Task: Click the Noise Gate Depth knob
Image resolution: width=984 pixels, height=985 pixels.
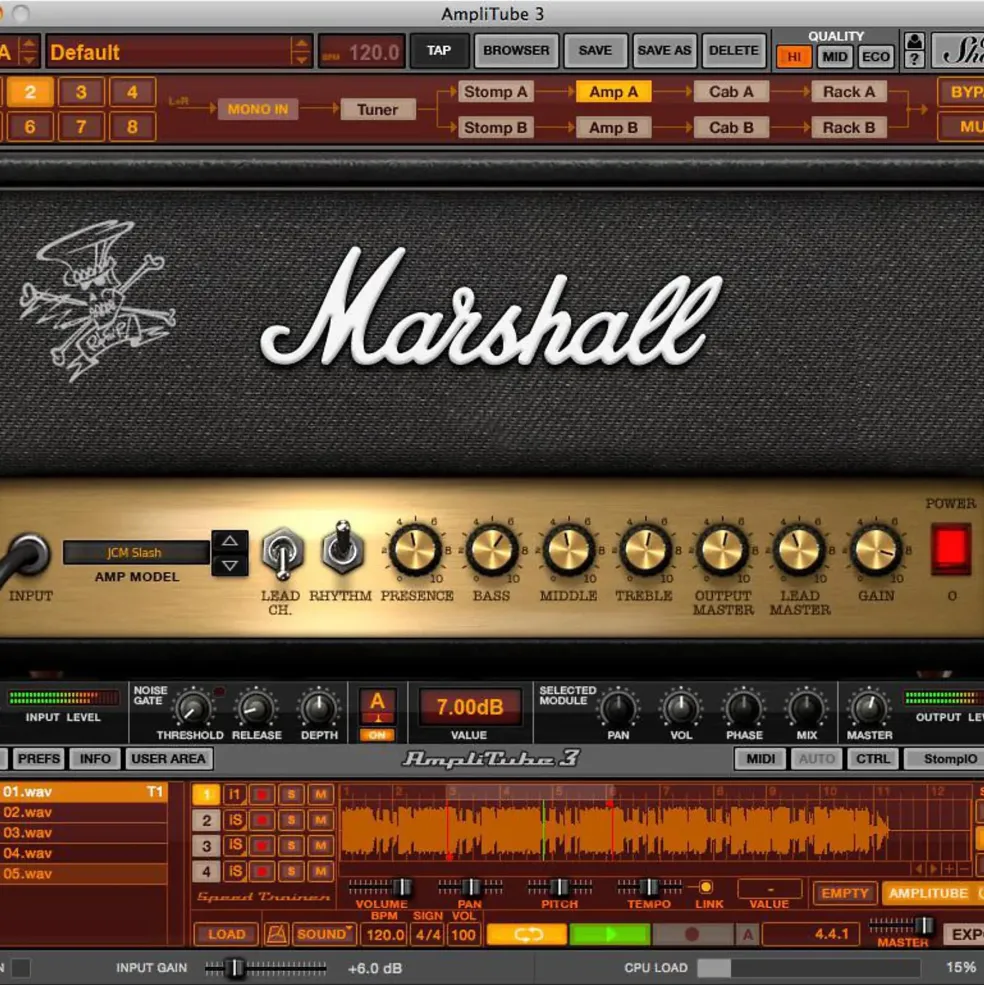Action: click(x=319, y=709)
